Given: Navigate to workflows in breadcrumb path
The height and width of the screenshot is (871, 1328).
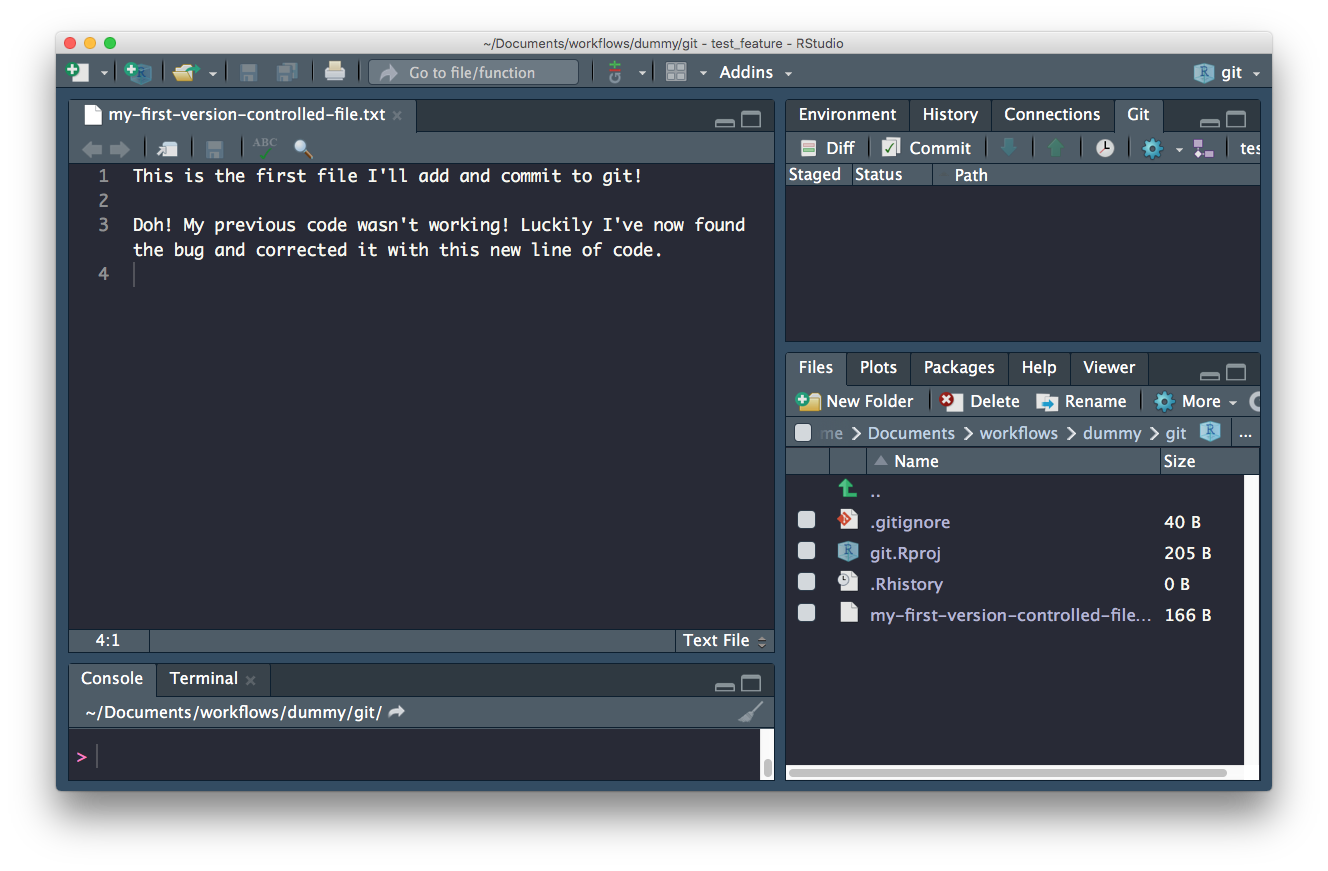Looking at the screenshot, I should pos(1018,433).
